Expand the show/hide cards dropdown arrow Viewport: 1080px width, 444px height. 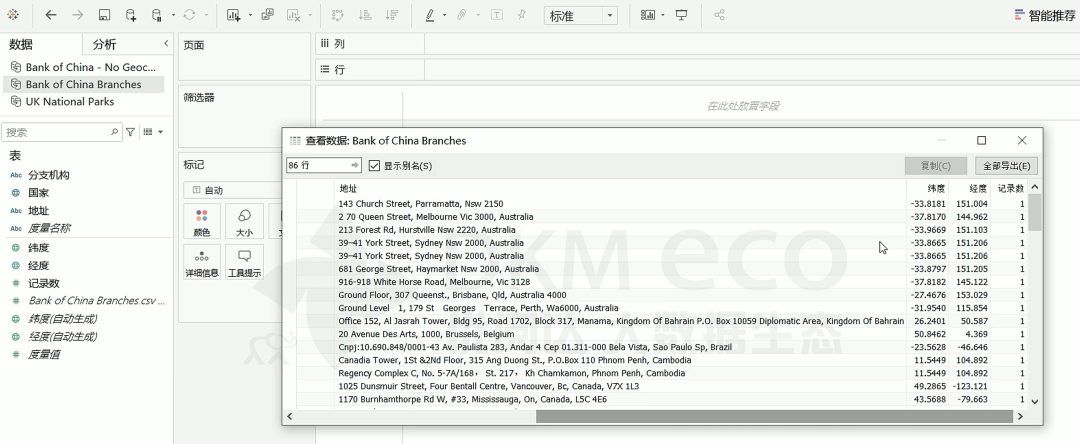click(x=663, y=15)
